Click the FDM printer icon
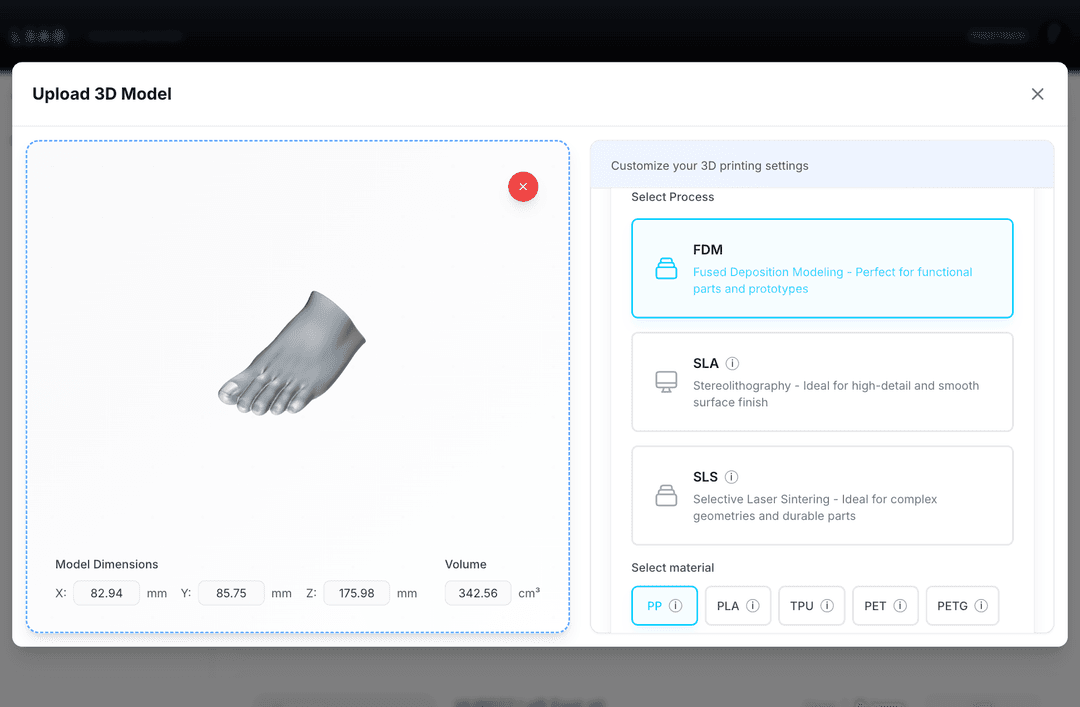The height and width of the screenshot is (707, 1080). 666,268
